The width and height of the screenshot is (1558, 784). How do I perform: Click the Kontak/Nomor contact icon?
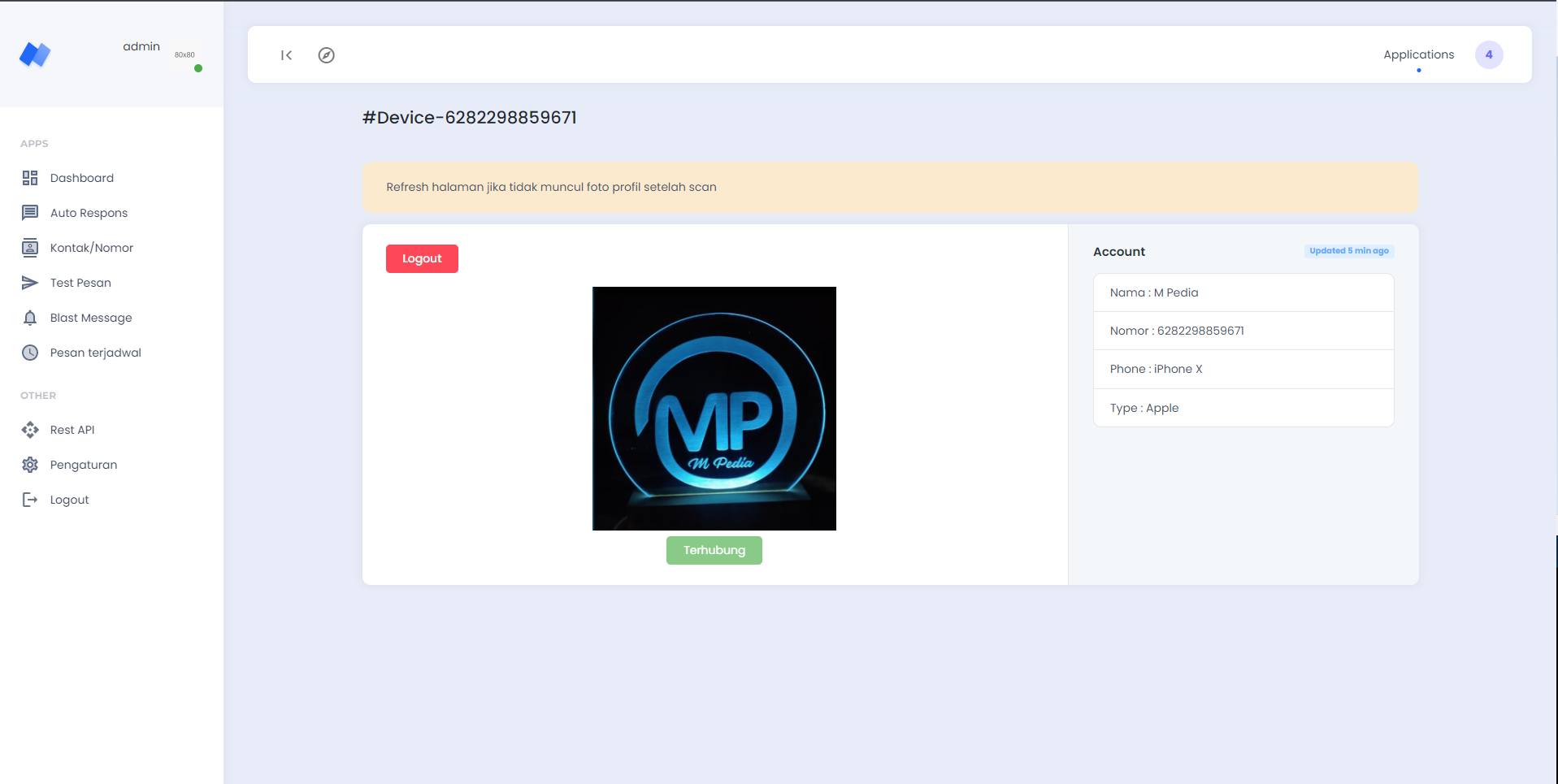tap(30, 248)
